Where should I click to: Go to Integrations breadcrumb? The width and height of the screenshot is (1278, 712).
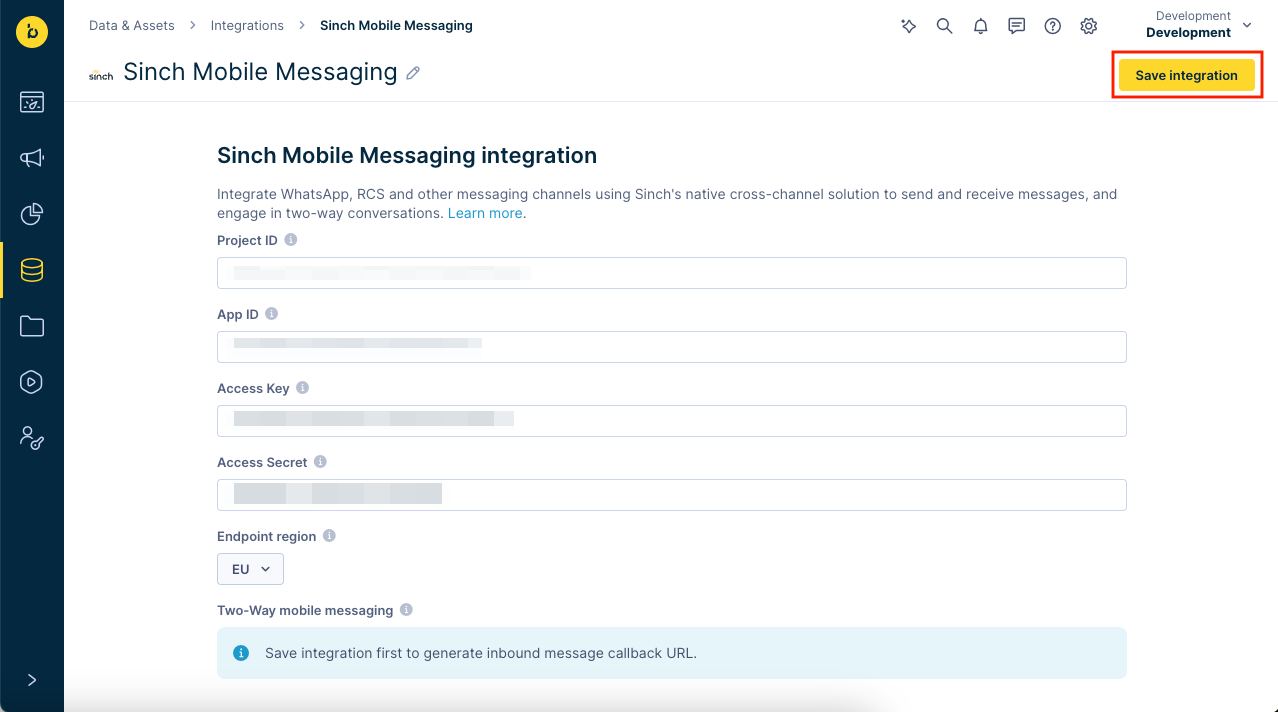(x=247, y=25)
